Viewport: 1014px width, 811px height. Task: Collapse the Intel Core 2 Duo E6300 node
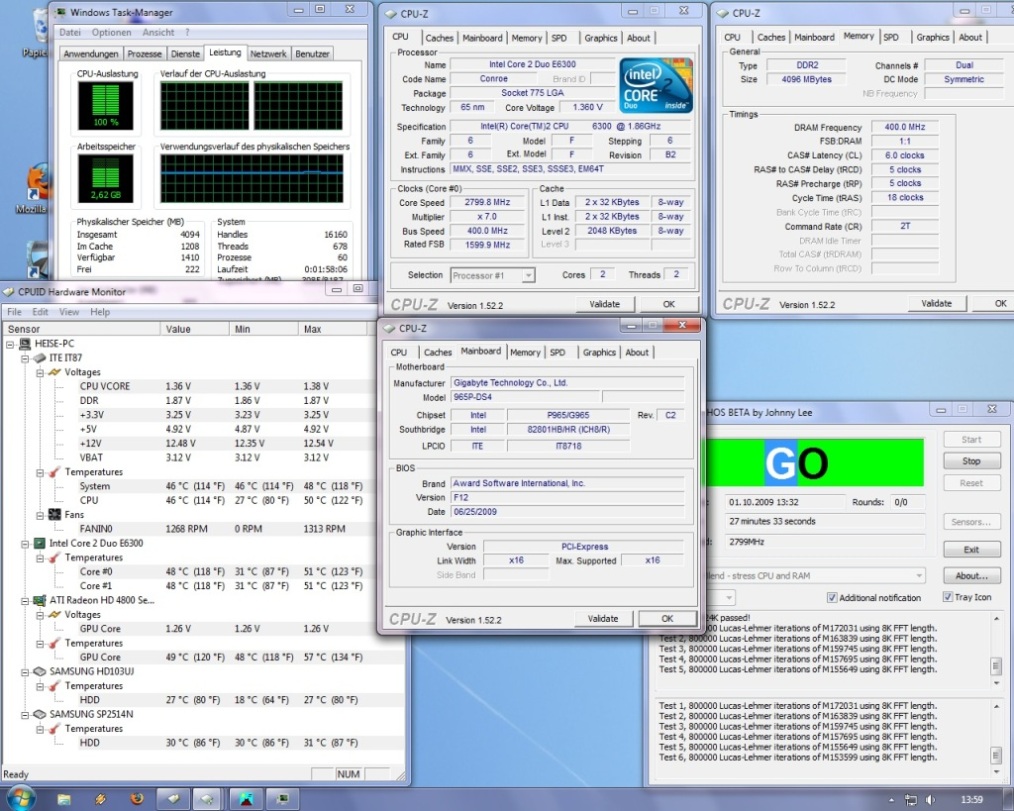(25, 544)
